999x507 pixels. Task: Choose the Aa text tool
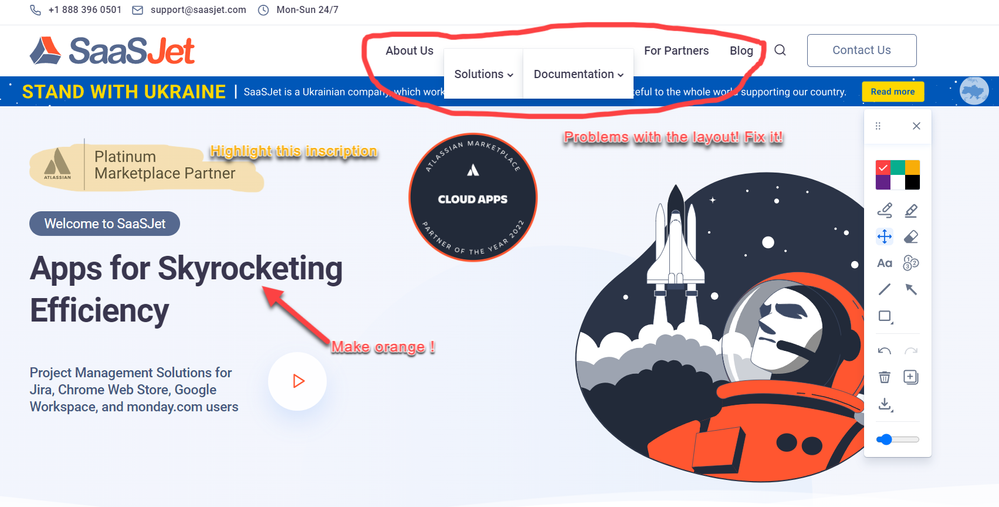coord(884,263)
